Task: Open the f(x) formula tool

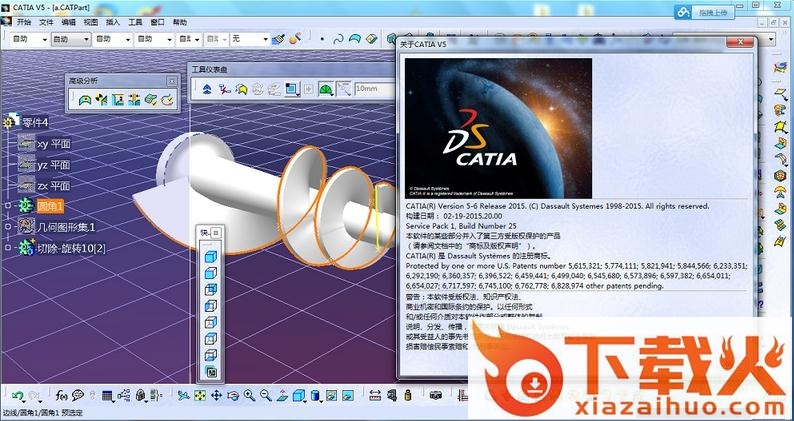Action: pyautogui.click(x=62, y=395)
